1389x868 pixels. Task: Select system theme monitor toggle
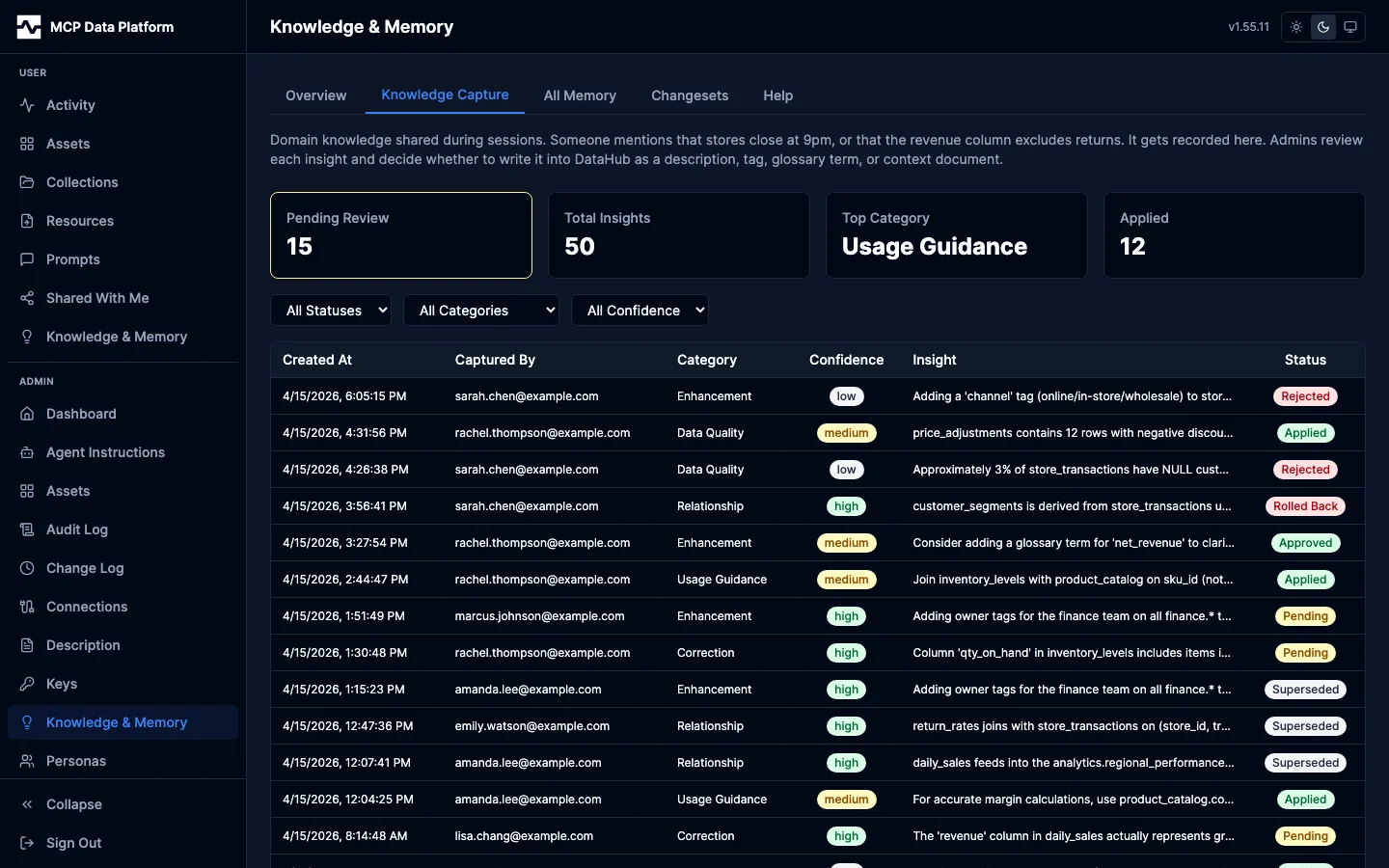(x=1350, y=27)
